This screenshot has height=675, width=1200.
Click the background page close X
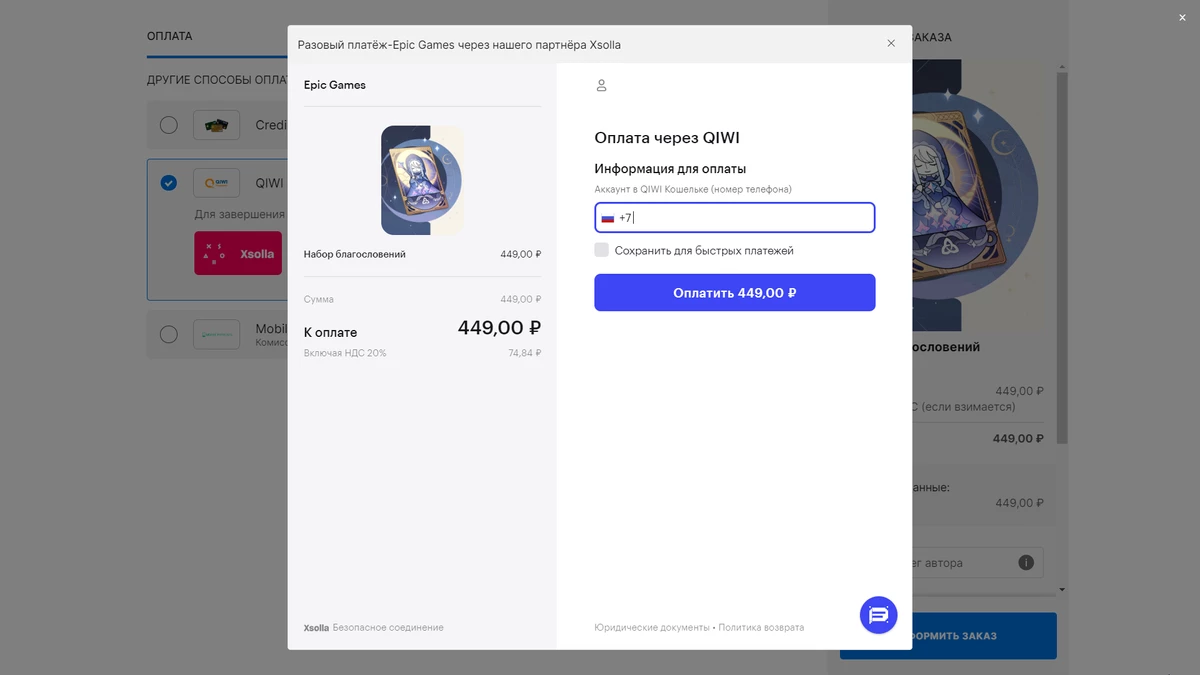[x=1182, y=17]
